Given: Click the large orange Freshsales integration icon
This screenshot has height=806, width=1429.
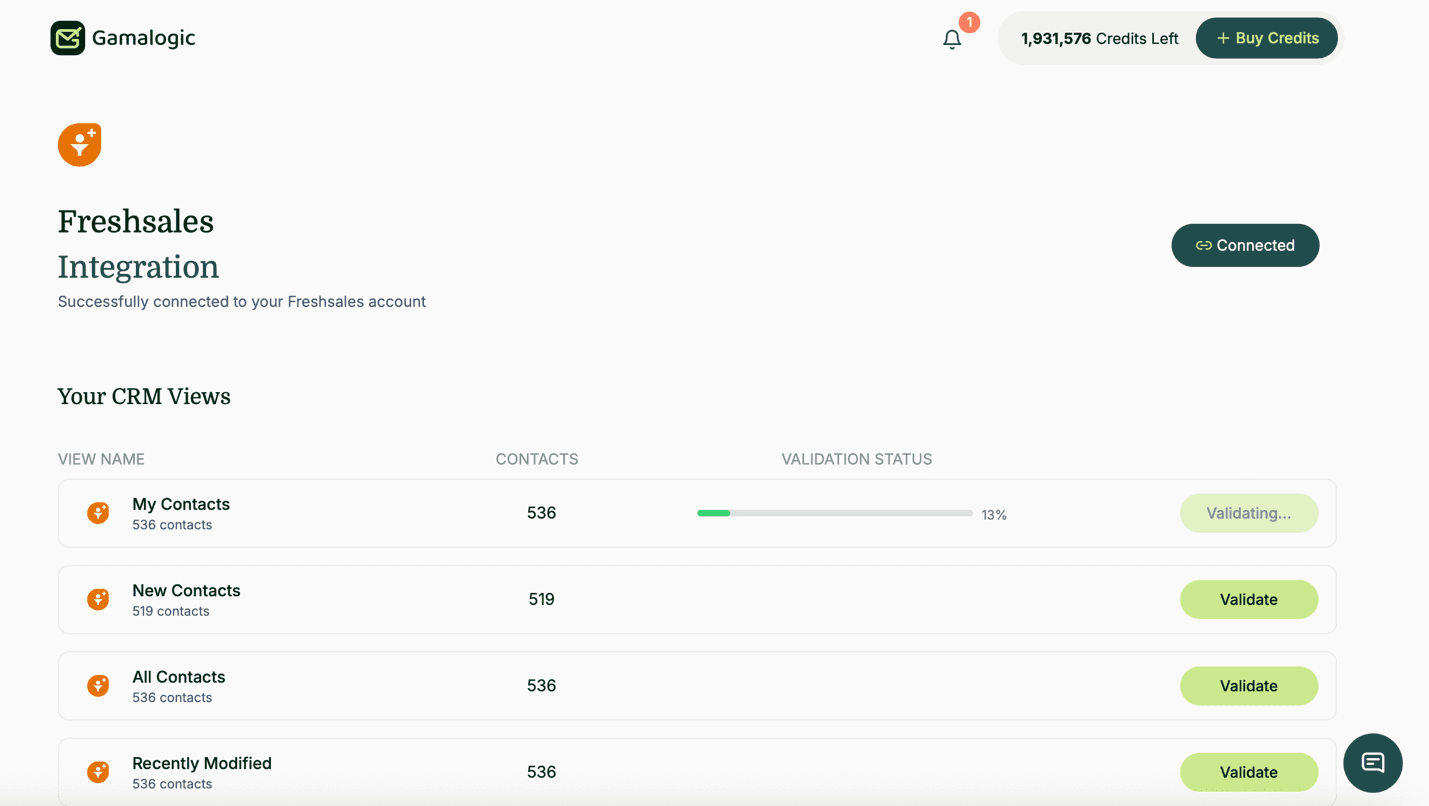Looking at the screenshot, I should [x=80, y=144].
